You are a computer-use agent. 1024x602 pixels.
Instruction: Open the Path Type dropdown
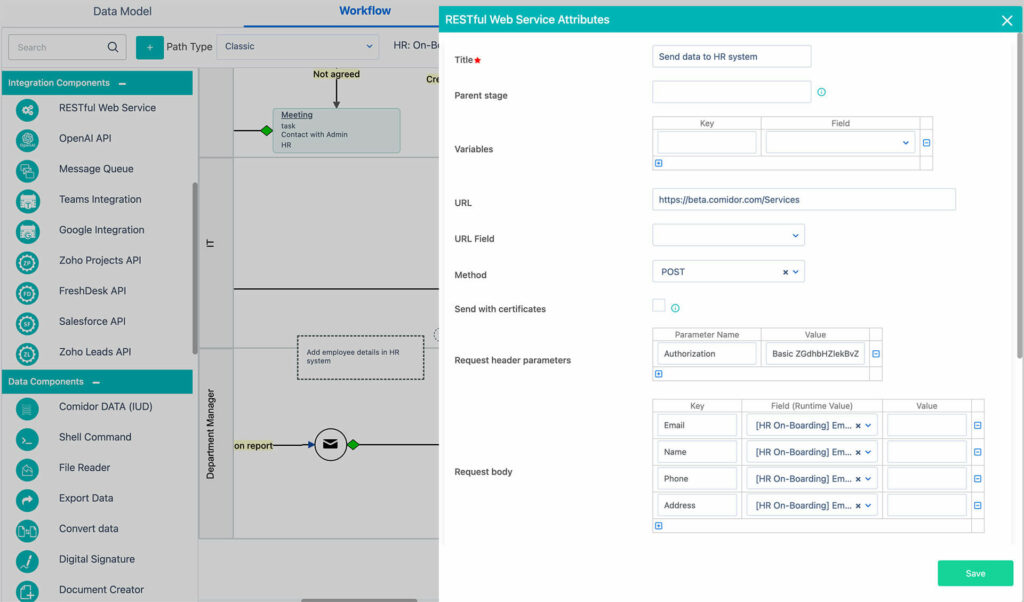click(298, 46)
